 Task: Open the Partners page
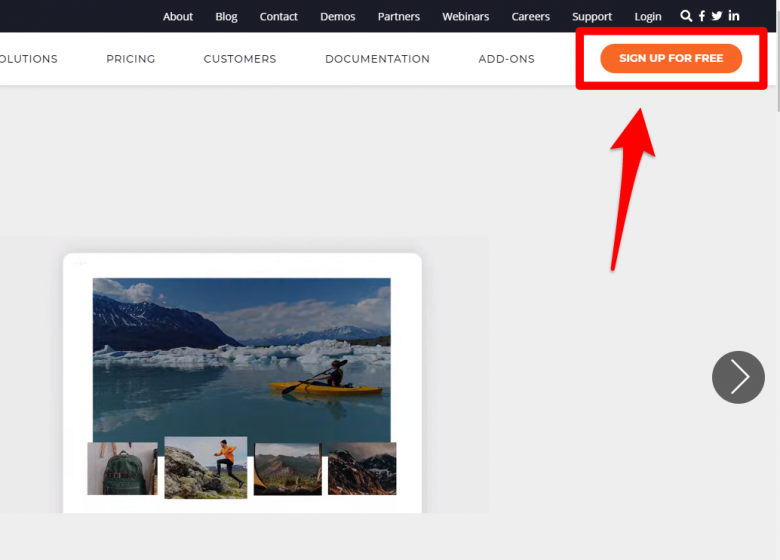tap(399, 16)
